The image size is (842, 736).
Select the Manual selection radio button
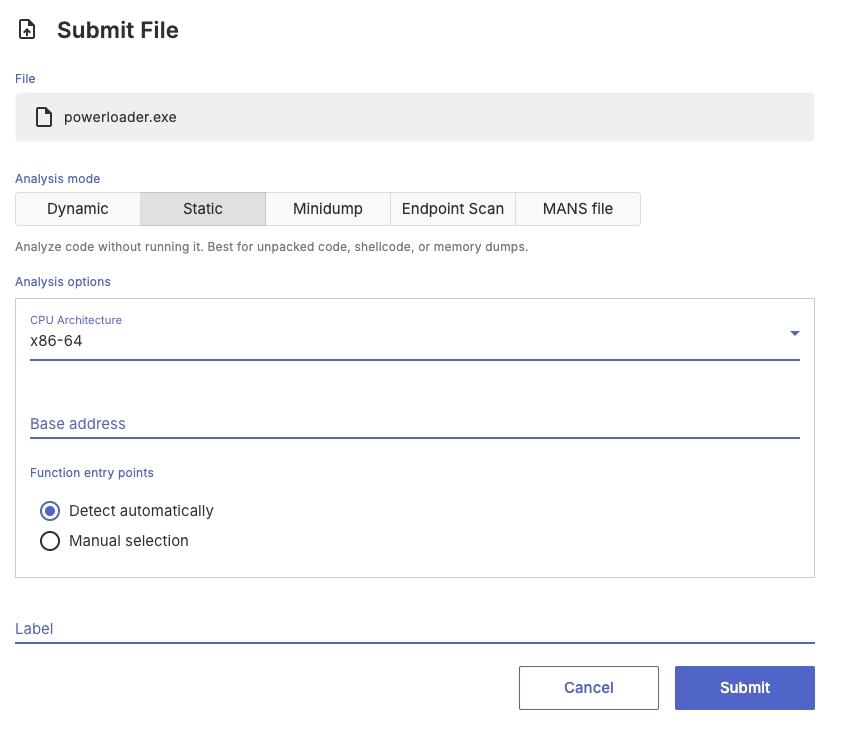point(50,541)
